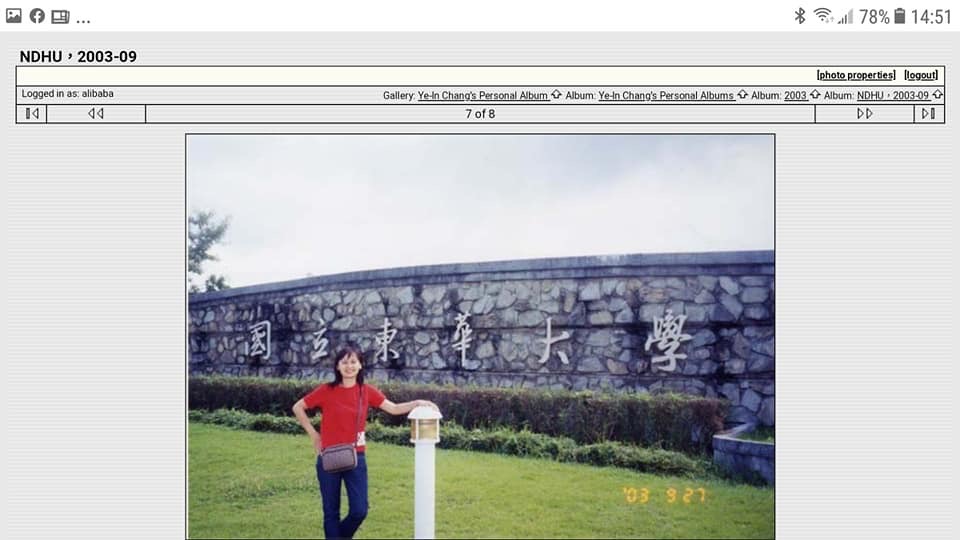Open Ye-In Chang's Personal Album gallery link
The width and height of the screenshot is (960, 540).
pos(482,96)
